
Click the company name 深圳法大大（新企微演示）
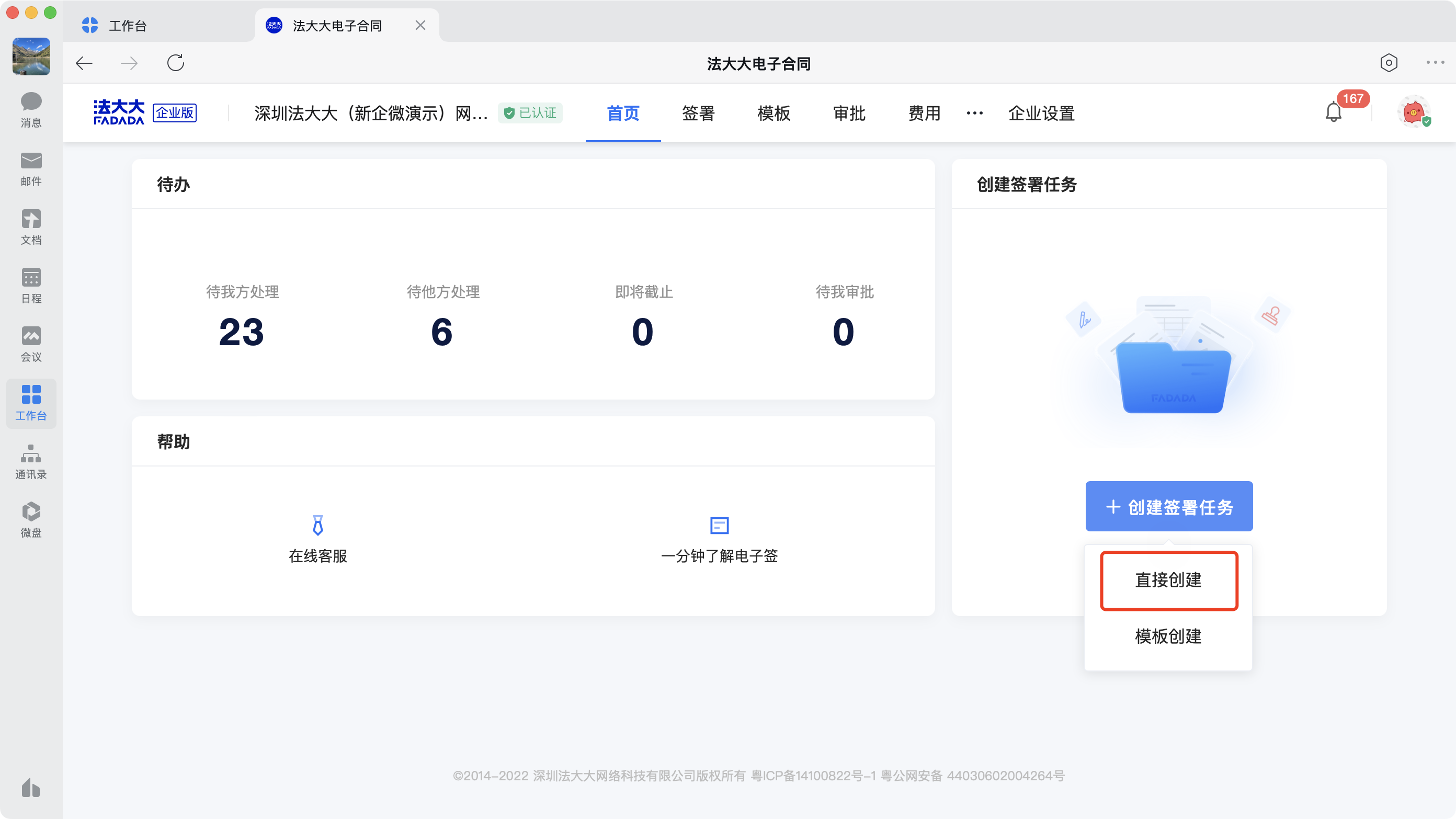point(371,113)
